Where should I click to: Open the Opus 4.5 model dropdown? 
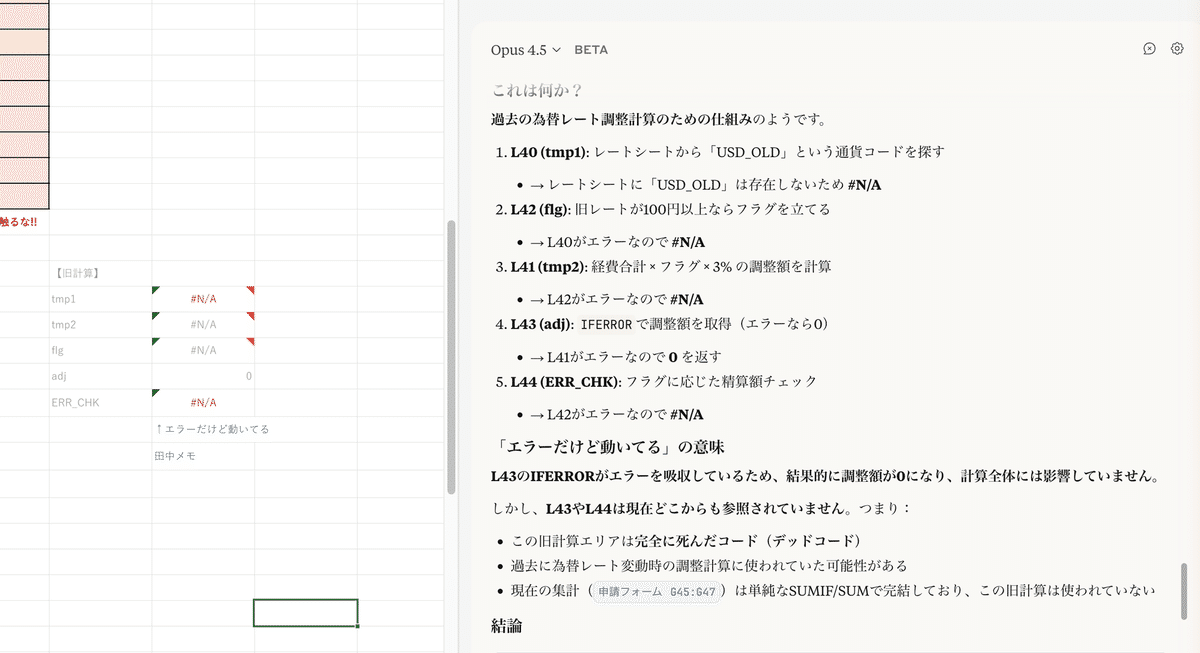pyautogui.click(x=526, y=49)
